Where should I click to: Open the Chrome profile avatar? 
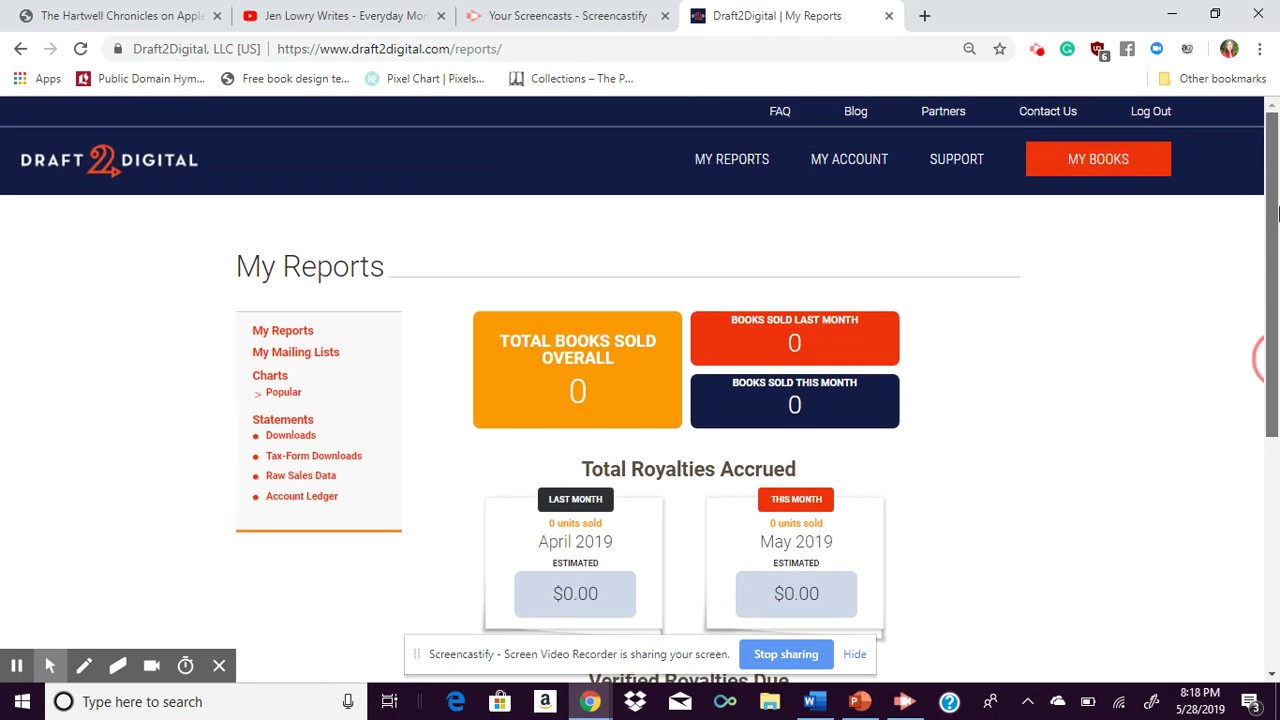1229,48
